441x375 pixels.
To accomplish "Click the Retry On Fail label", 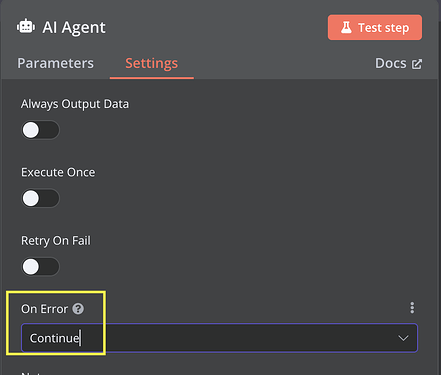I will point(56,241).
